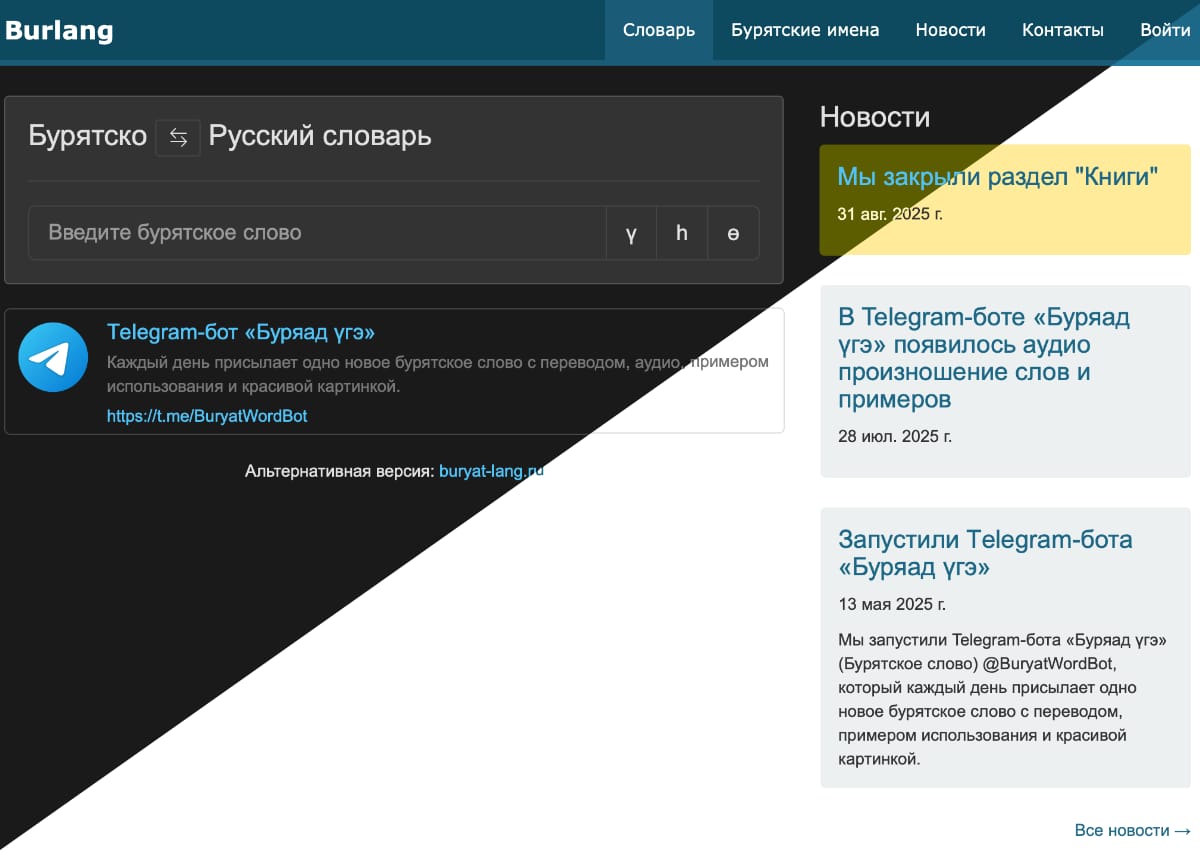Open the Бурятские имена section

point(805,30)
